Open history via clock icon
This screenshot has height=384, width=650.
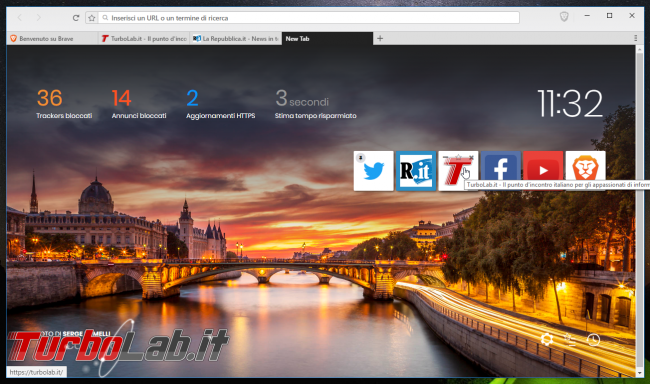tap(593, 340)
